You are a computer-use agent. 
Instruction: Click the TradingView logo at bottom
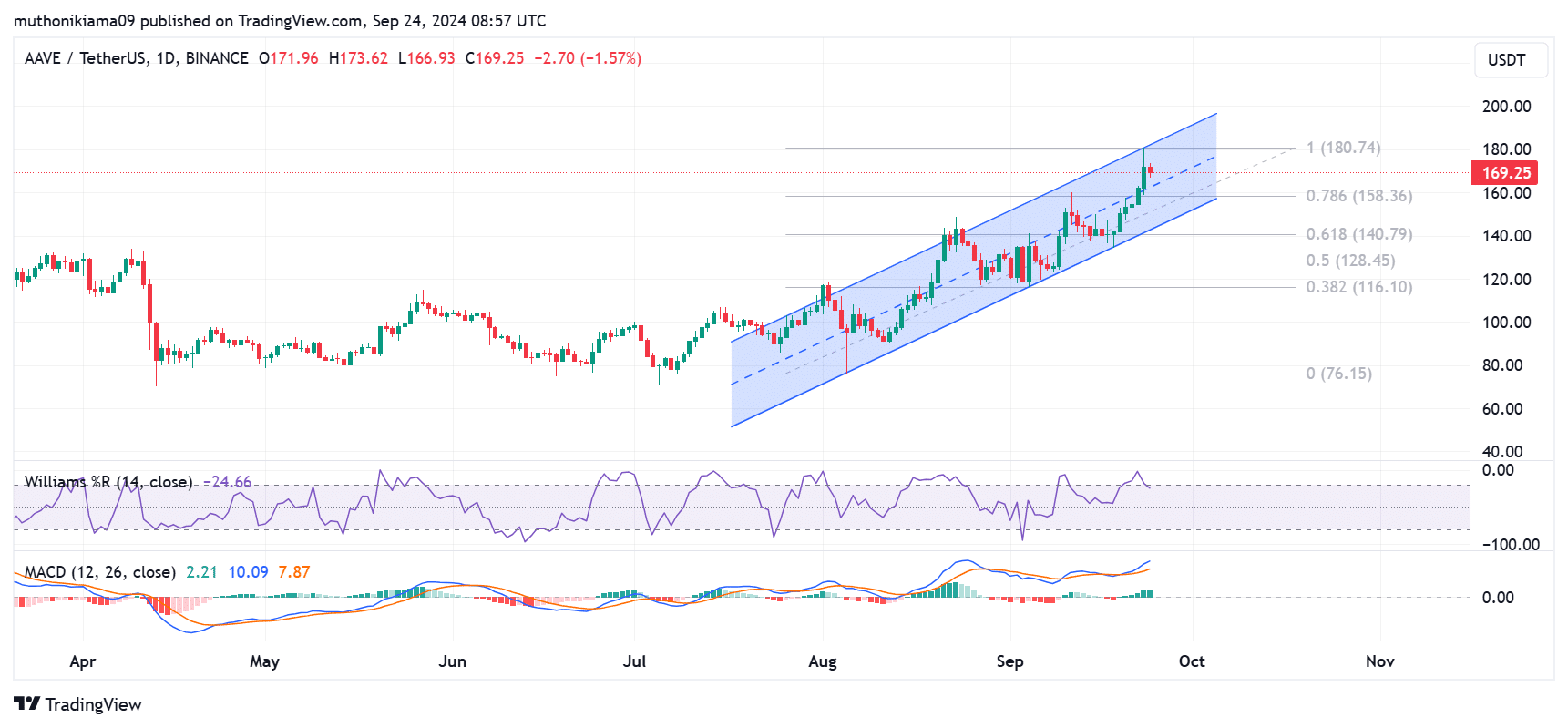pos(78,704)
